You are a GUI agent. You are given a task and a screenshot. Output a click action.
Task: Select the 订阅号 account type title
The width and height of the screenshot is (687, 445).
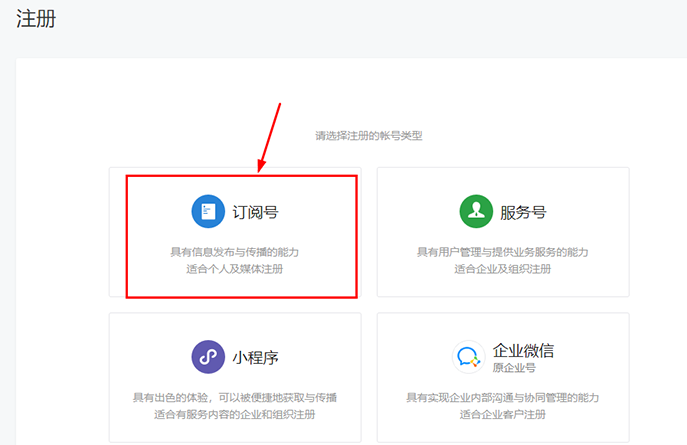[x=255, y=212]
